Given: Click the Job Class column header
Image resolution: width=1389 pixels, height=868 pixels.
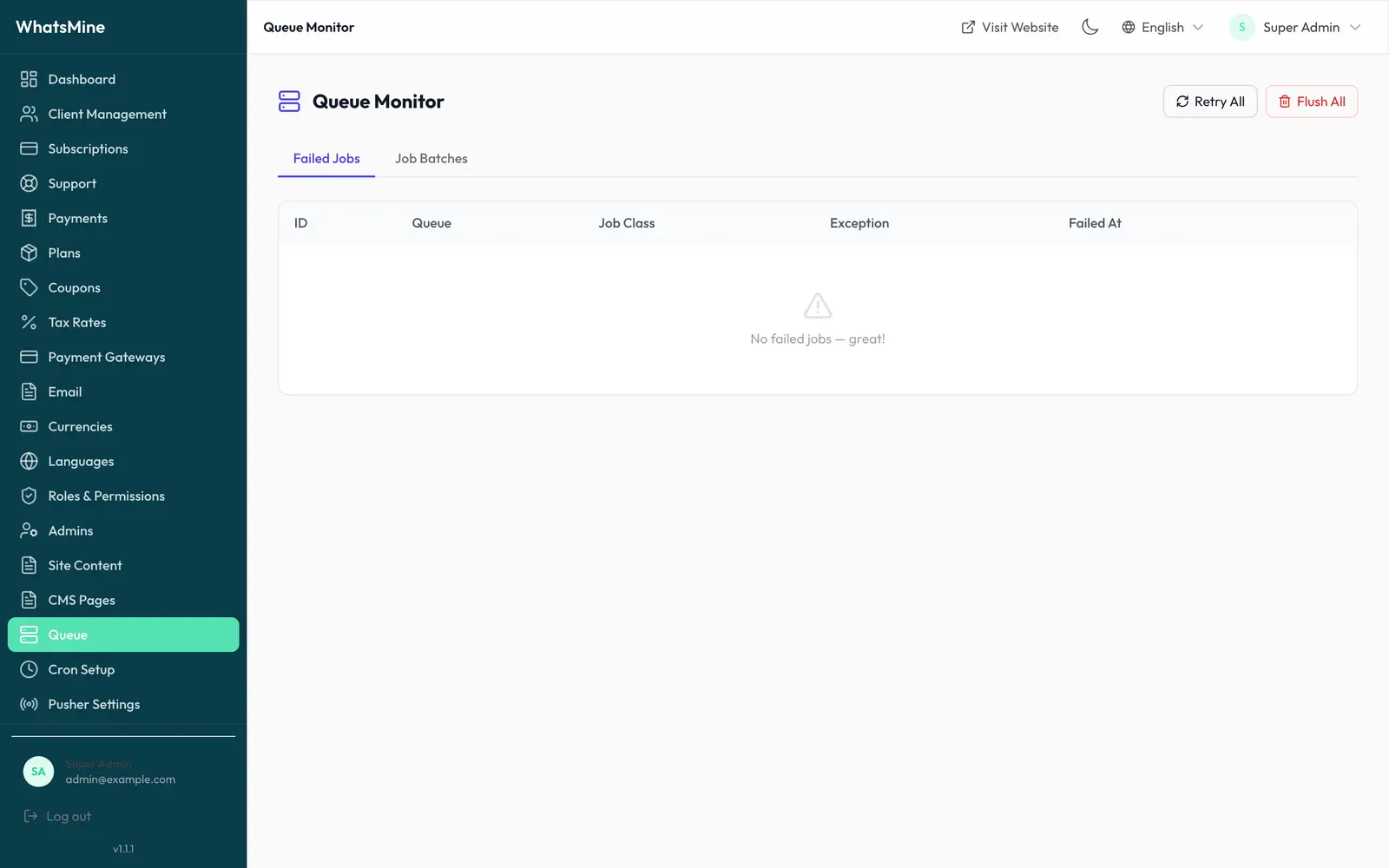Looking at the screenshot, I should pyautogui.click(x=627, y=223).
